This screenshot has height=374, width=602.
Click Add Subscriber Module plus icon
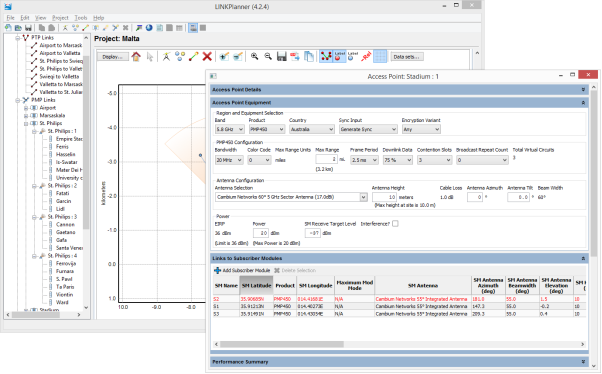[217, 270]
